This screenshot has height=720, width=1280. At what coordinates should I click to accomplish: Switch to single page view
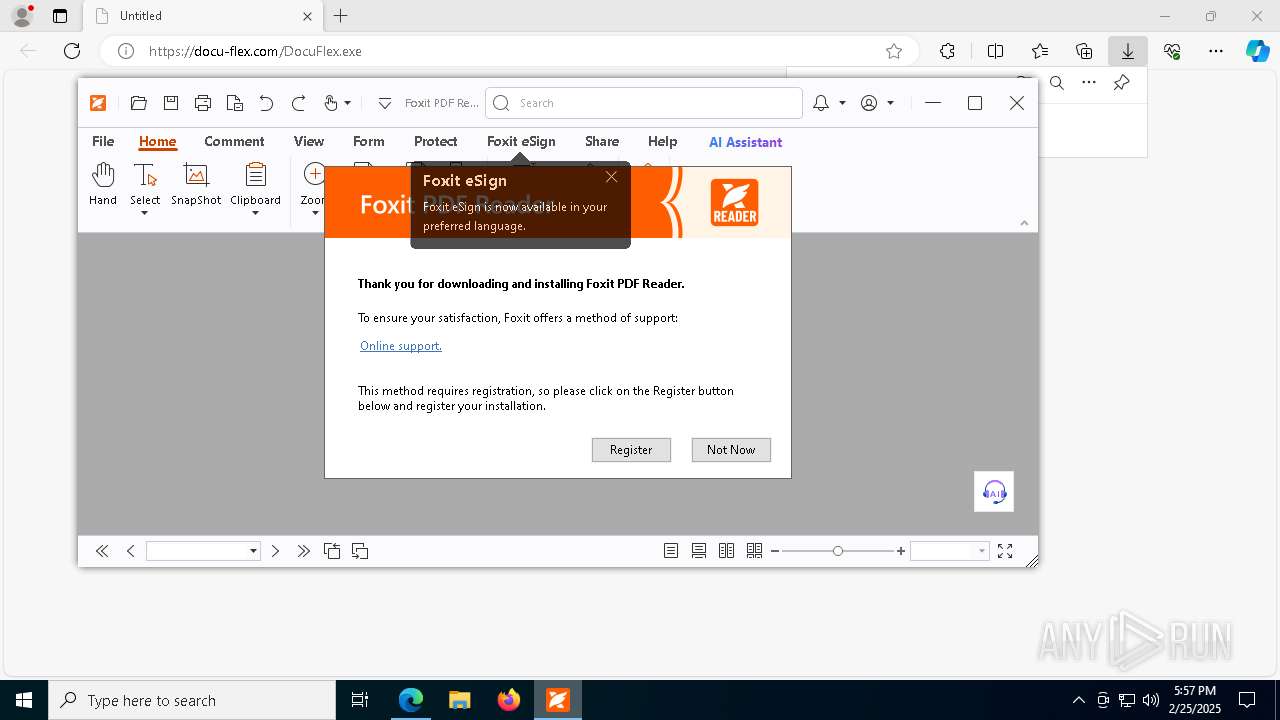[671, 551]
